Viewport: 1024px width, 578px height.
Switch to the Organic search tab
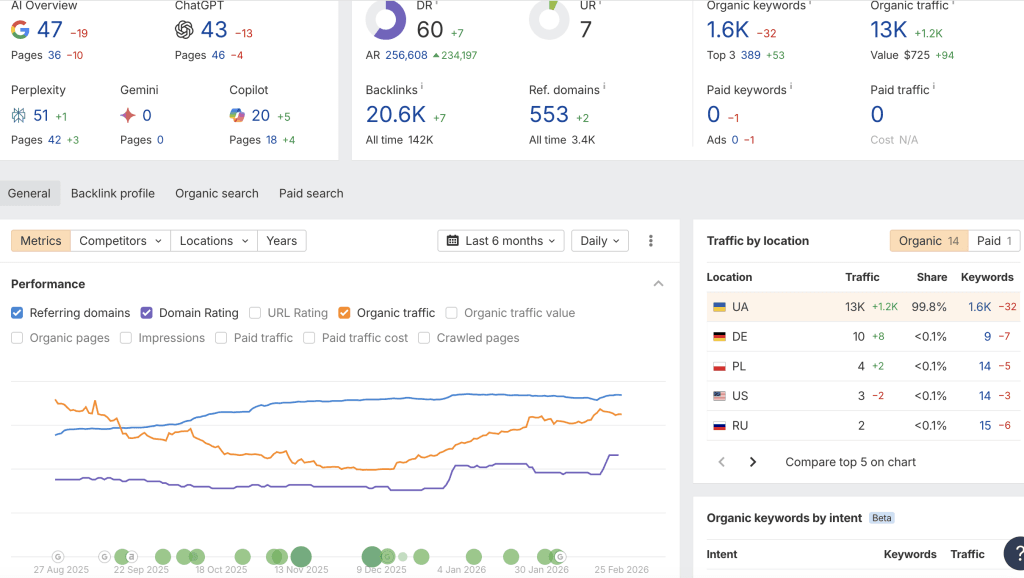click(217, 193)
